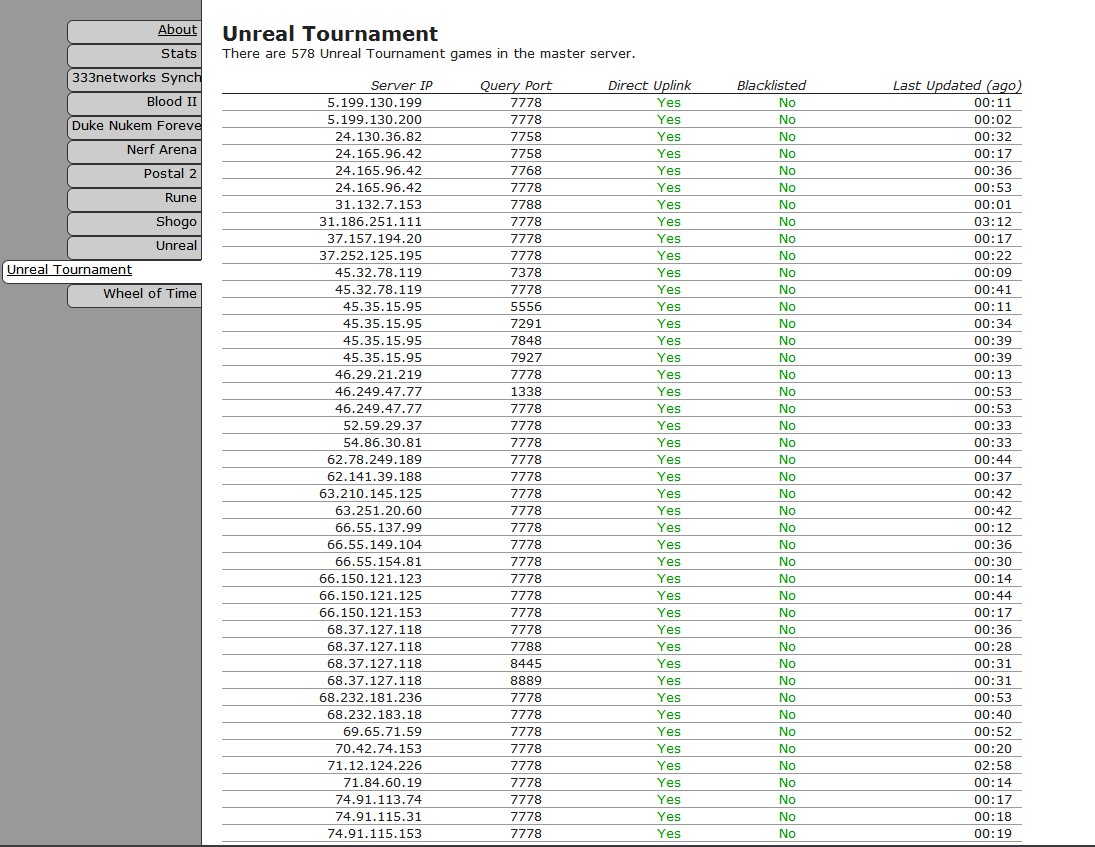Select server IP 71.84.60.19
Image resolution: width=1095 pixels, height=847 pixels.
tap(383, 782)
